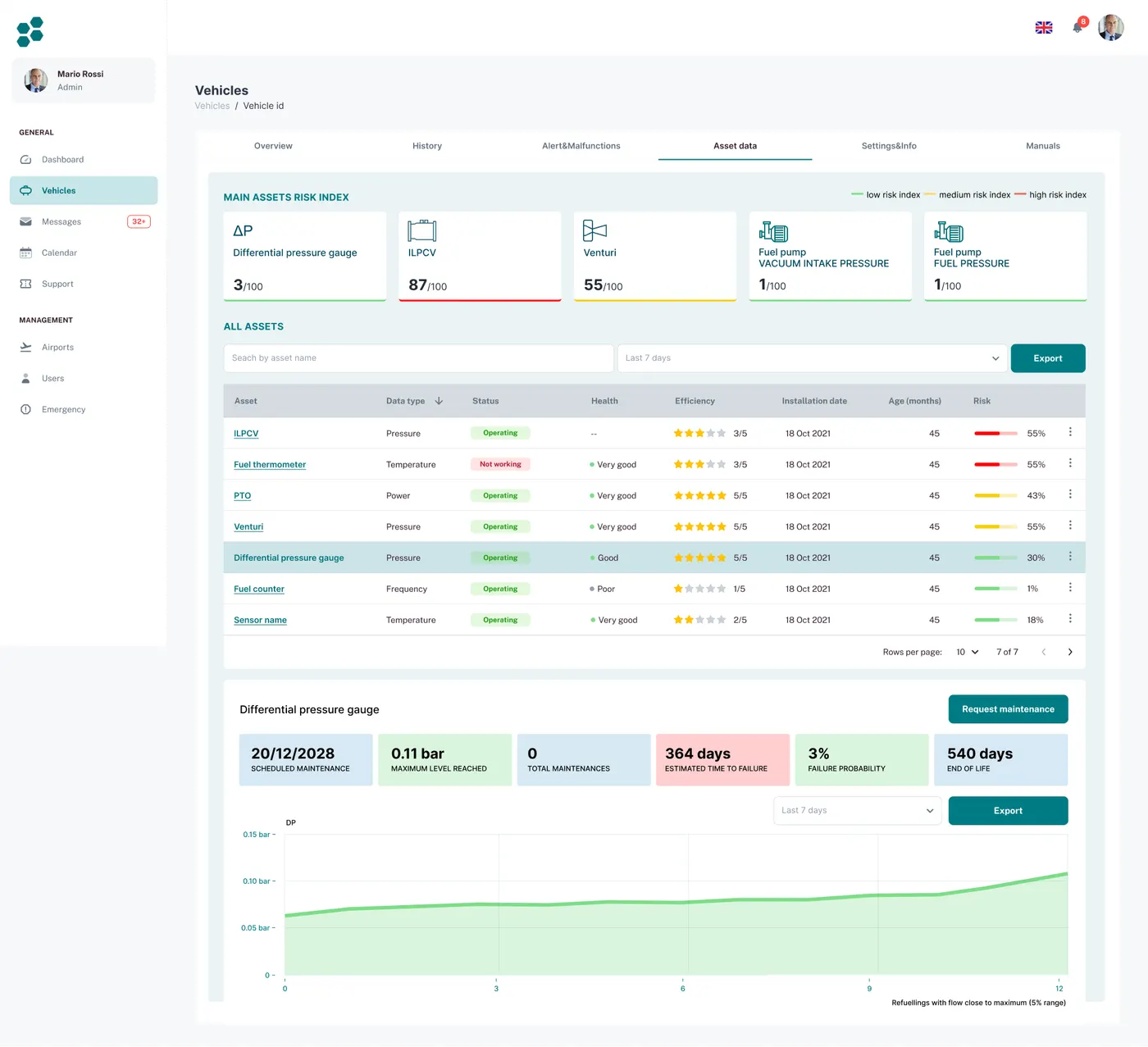Switch to the Overview tab

(273, 146)
